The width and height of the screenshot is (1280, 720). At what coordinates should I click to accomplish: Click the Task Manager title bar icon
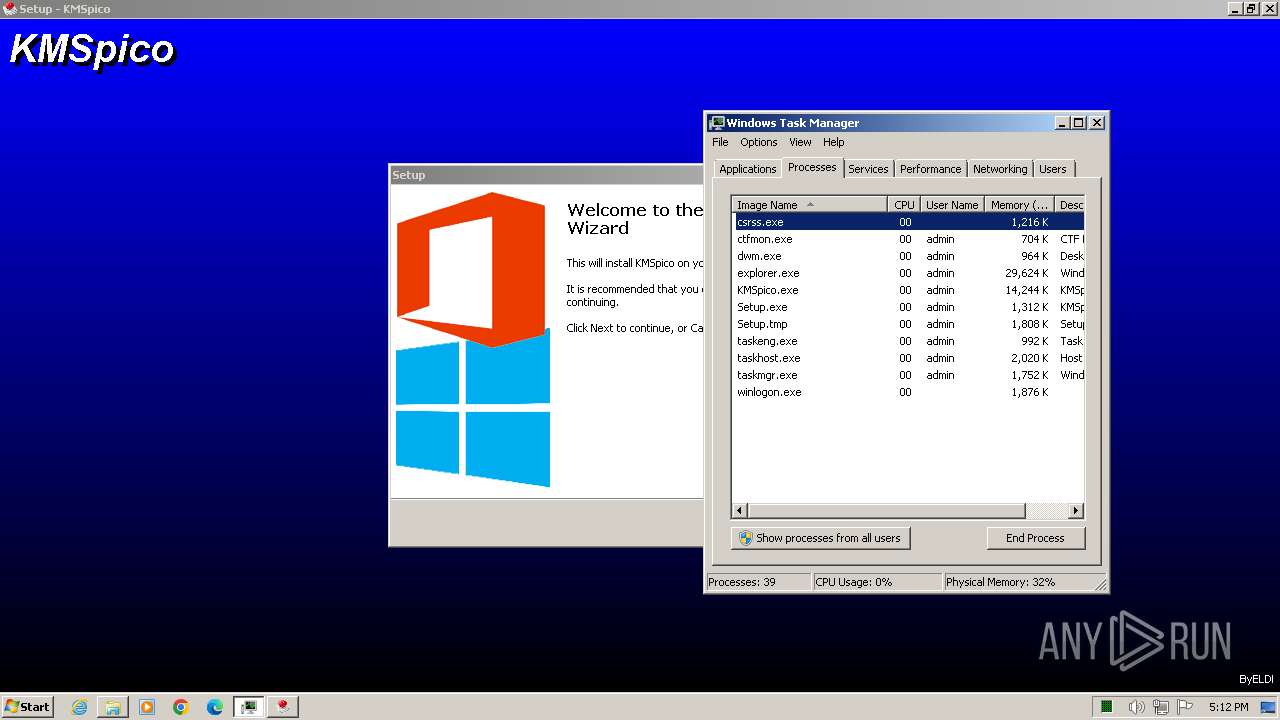717,123
